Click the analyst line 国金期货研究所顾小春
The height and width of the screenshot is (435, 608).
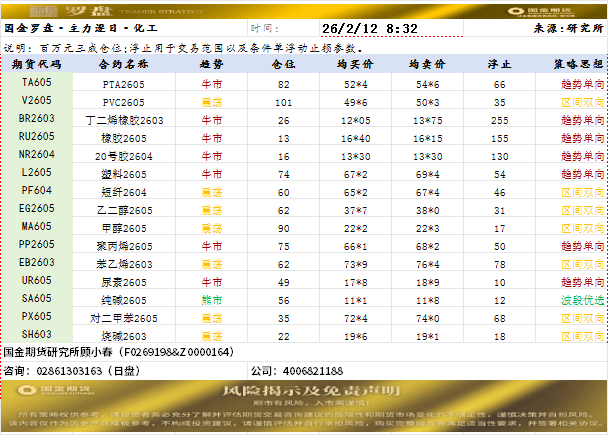pyautogui.click(x=119, y=352)
